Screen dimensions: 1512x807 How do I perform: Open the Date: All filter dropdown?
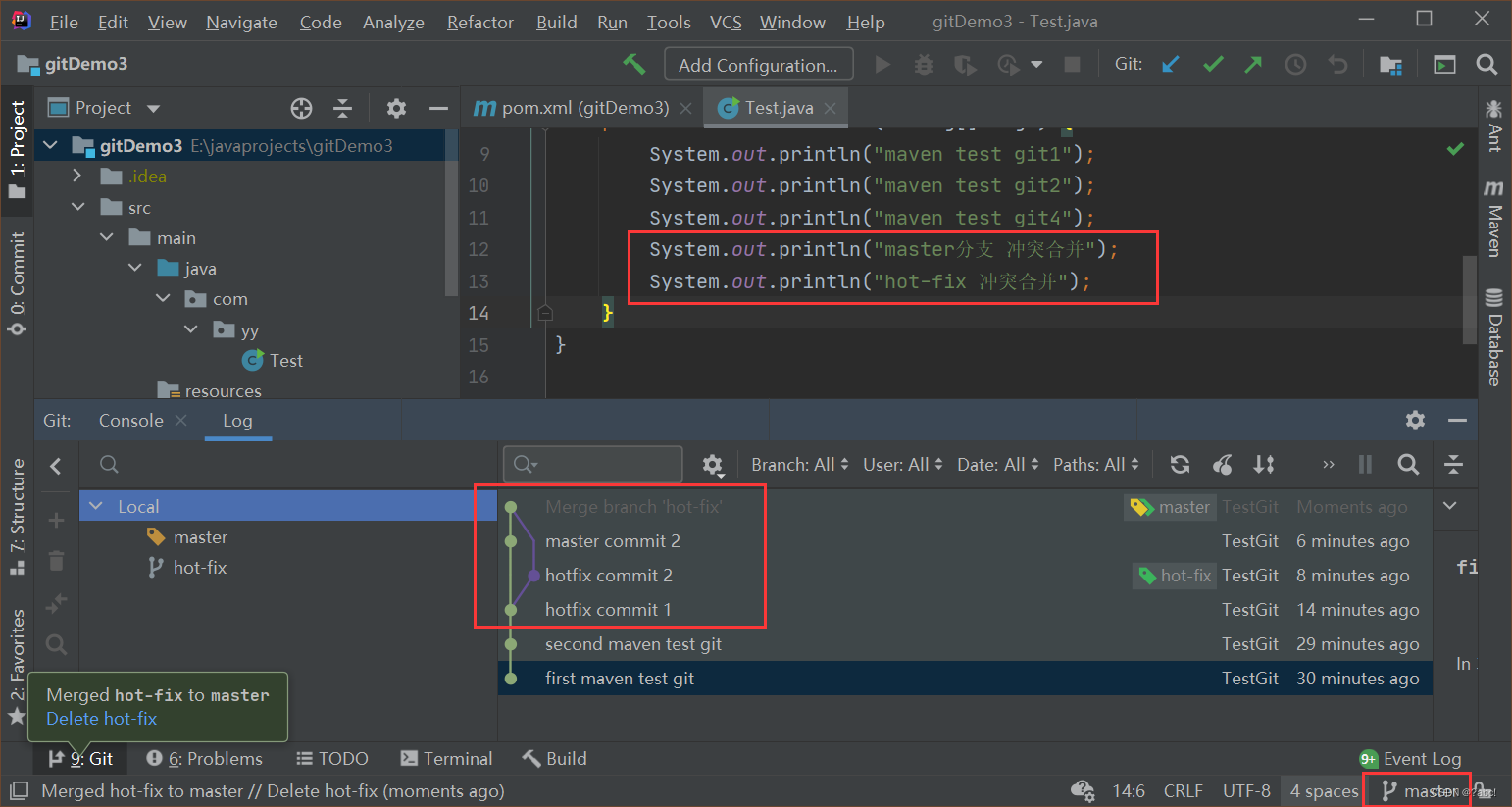tap(997, 464)
